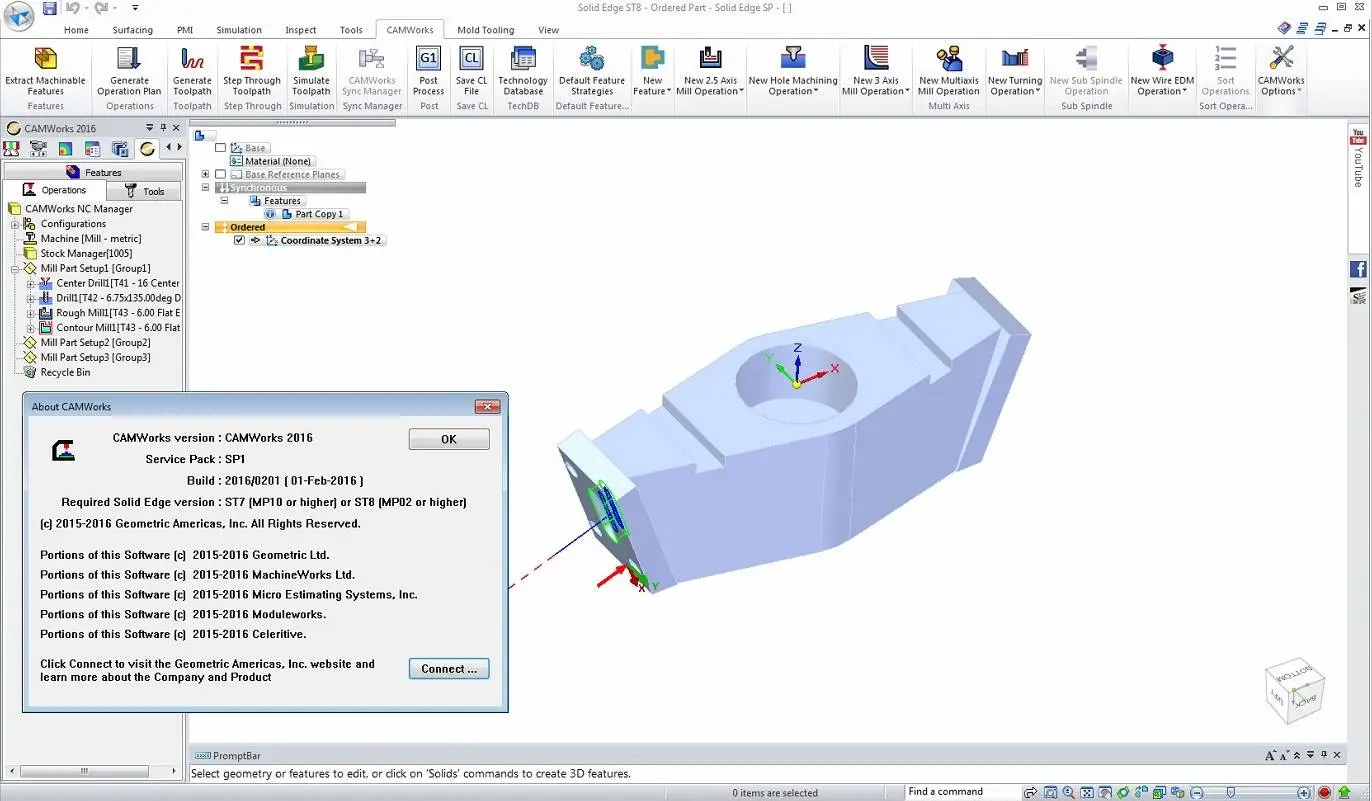Open New 3 Axis Mill Operation dropdown
1372x801 pixels.
coord(877,70)
